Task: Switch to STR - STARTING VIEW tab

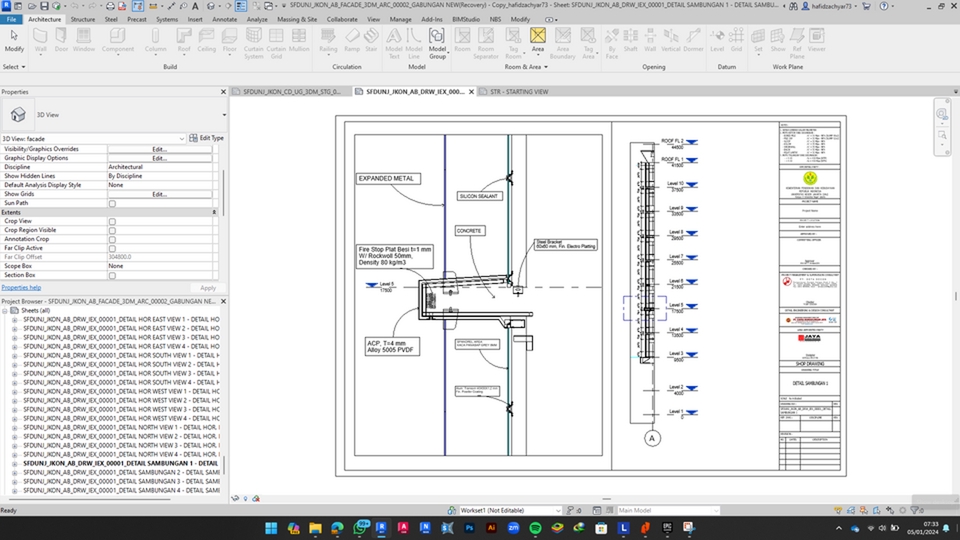Action: 518,92
